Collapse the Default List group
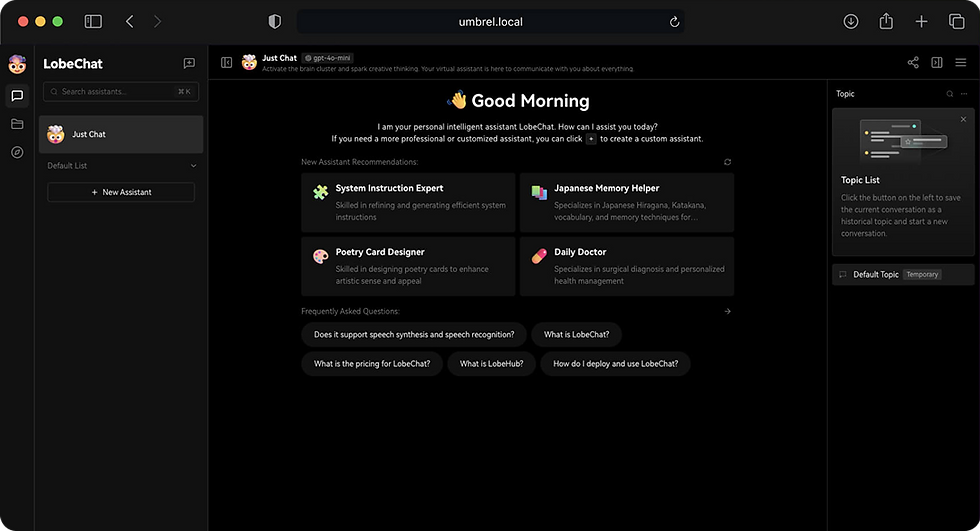 tap(193, 166)
